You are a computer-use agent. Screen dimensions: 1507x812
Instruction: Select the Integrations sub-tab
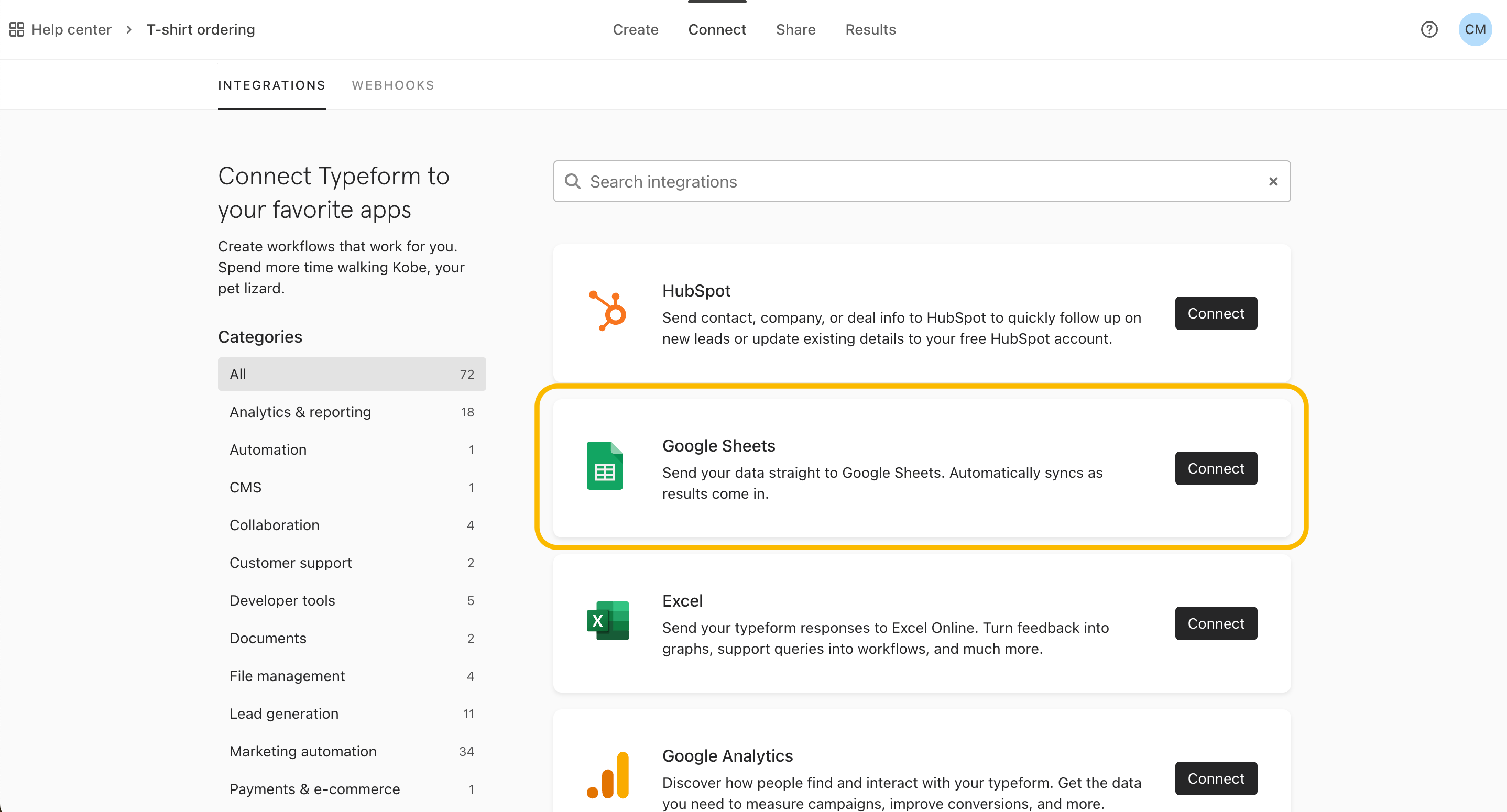(271, 85)
